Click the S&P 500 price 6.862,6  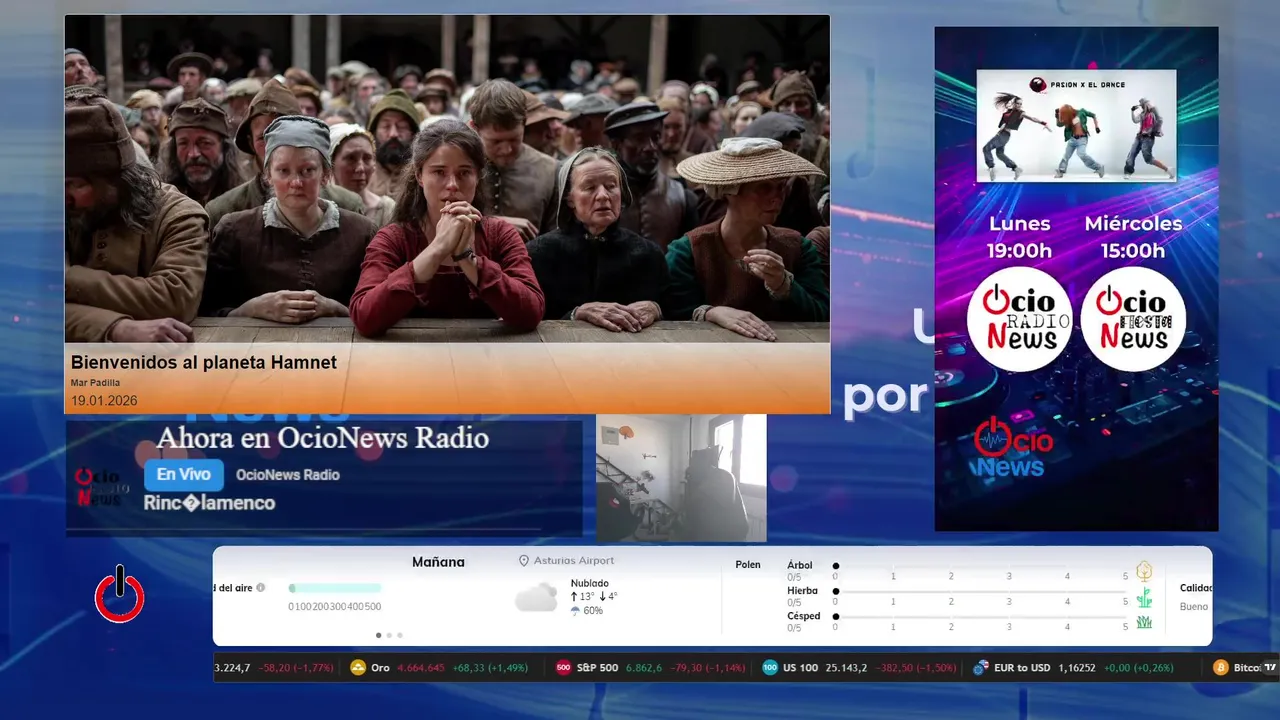tap(644, 668)
